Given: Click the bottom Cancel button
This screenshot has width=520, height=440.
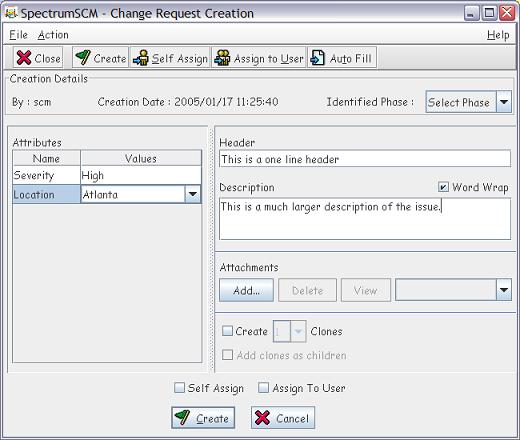Looking at the screenshot, I should (x=283, y=418).
